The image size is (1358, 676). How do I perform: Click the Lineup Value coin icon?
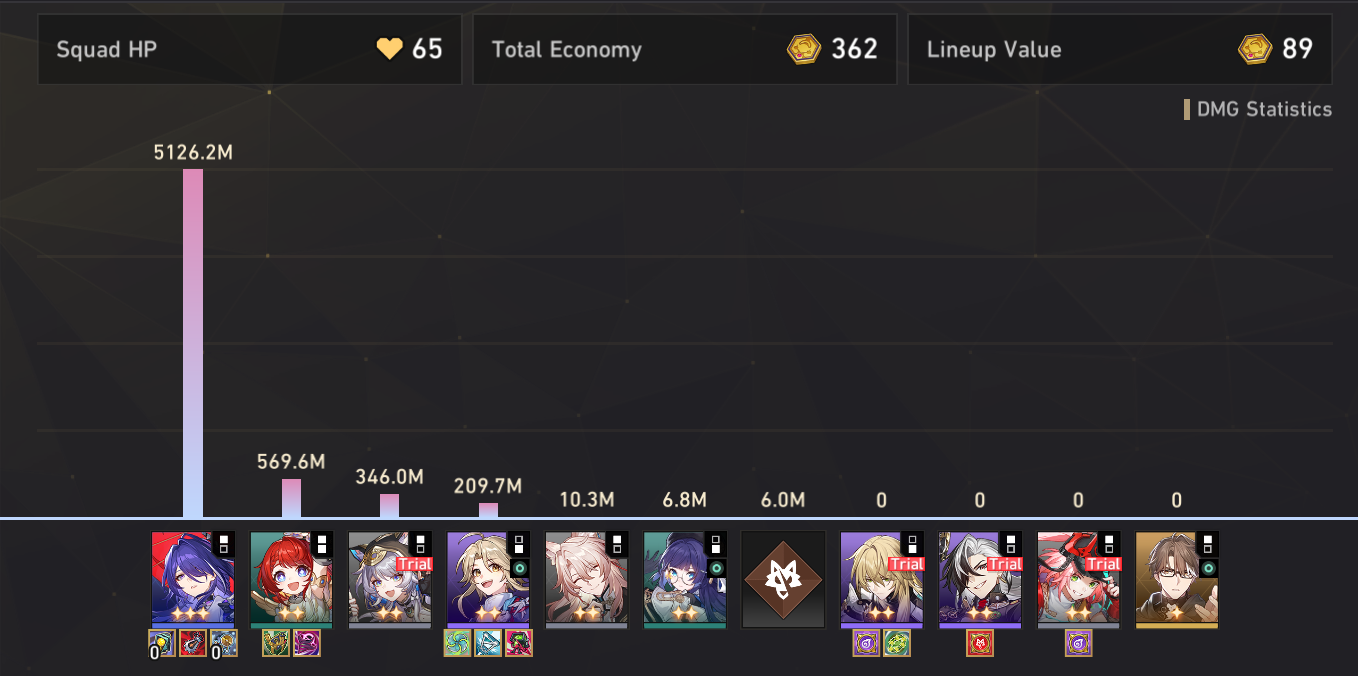pyautogui.click(x=1254, y=49)
